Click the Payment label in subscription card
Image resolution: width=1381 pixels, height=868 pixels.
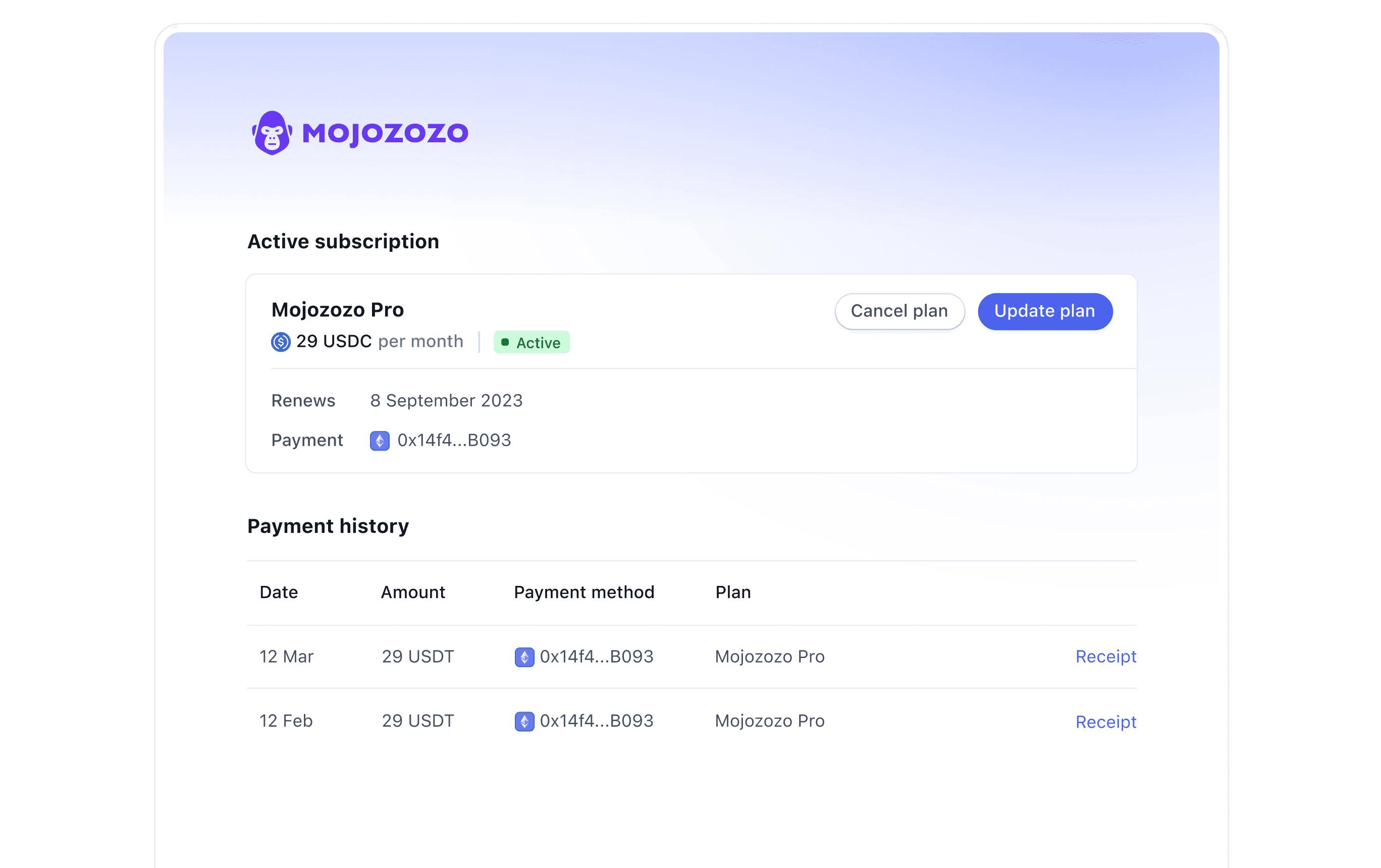(x=307, y=440)
